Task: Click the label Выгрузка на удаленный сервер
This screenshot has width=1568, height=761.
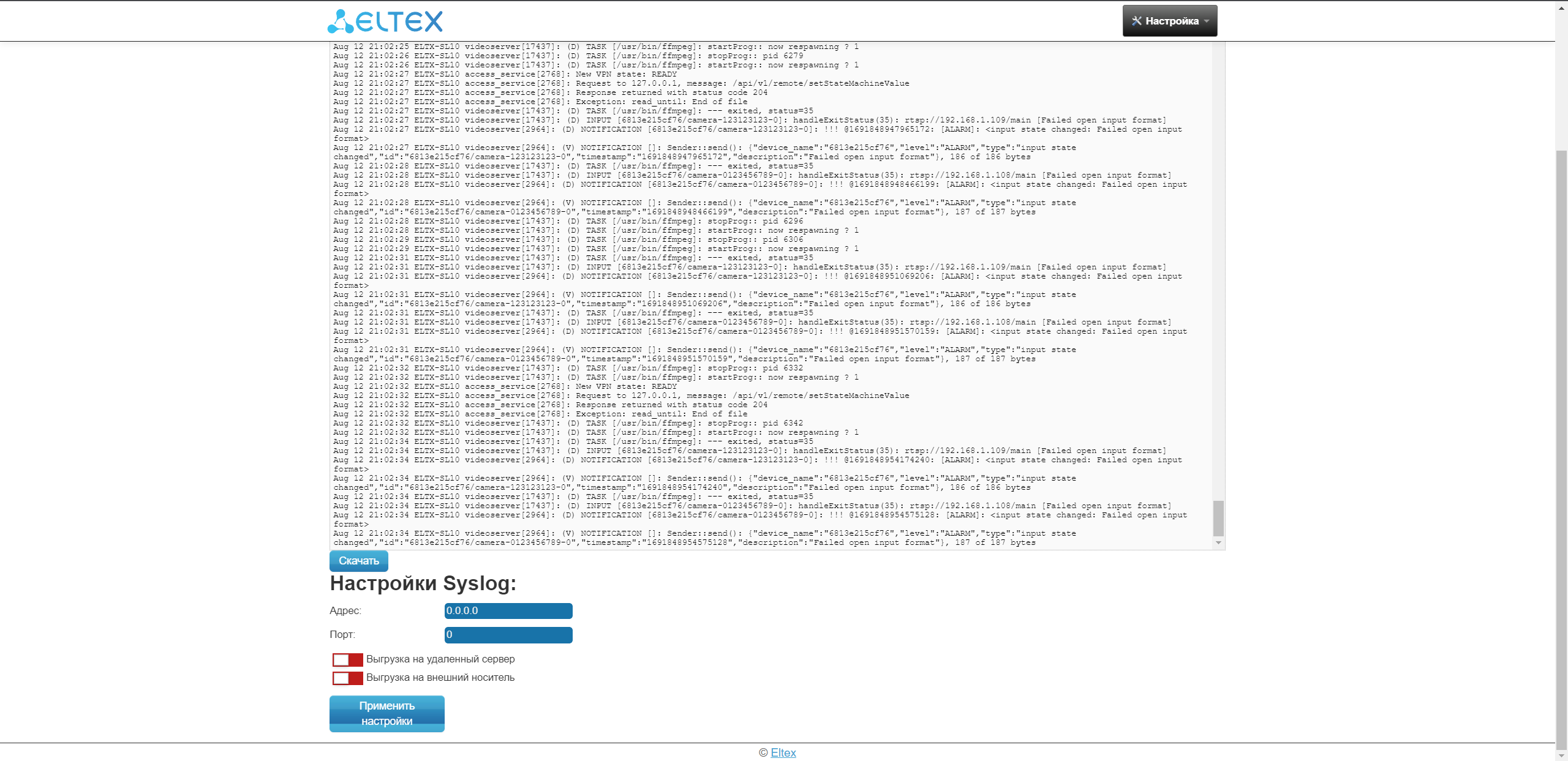Action: click(440, 659)
